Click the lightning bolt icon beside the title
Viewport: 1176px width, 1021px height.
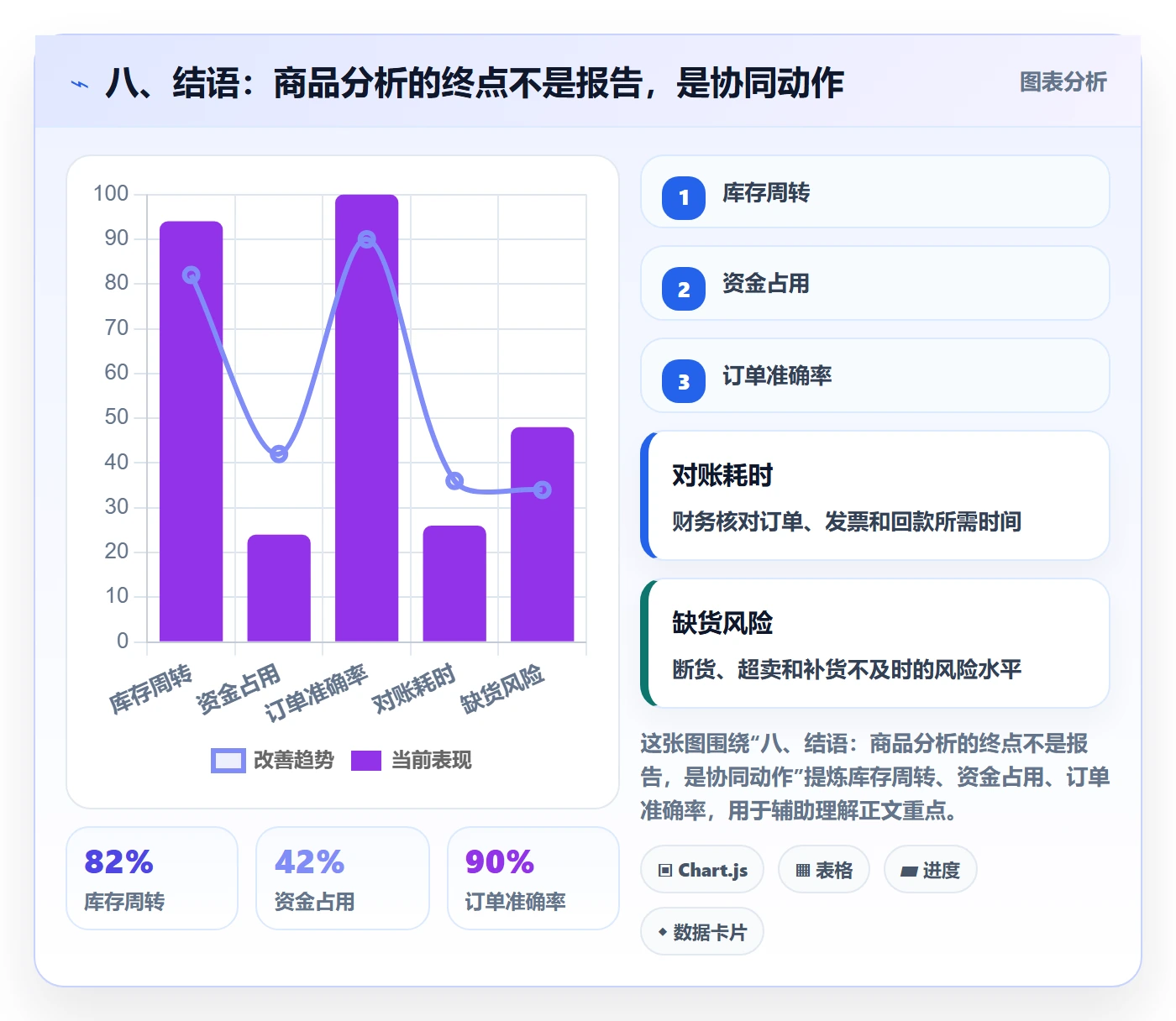pos(80,84)
